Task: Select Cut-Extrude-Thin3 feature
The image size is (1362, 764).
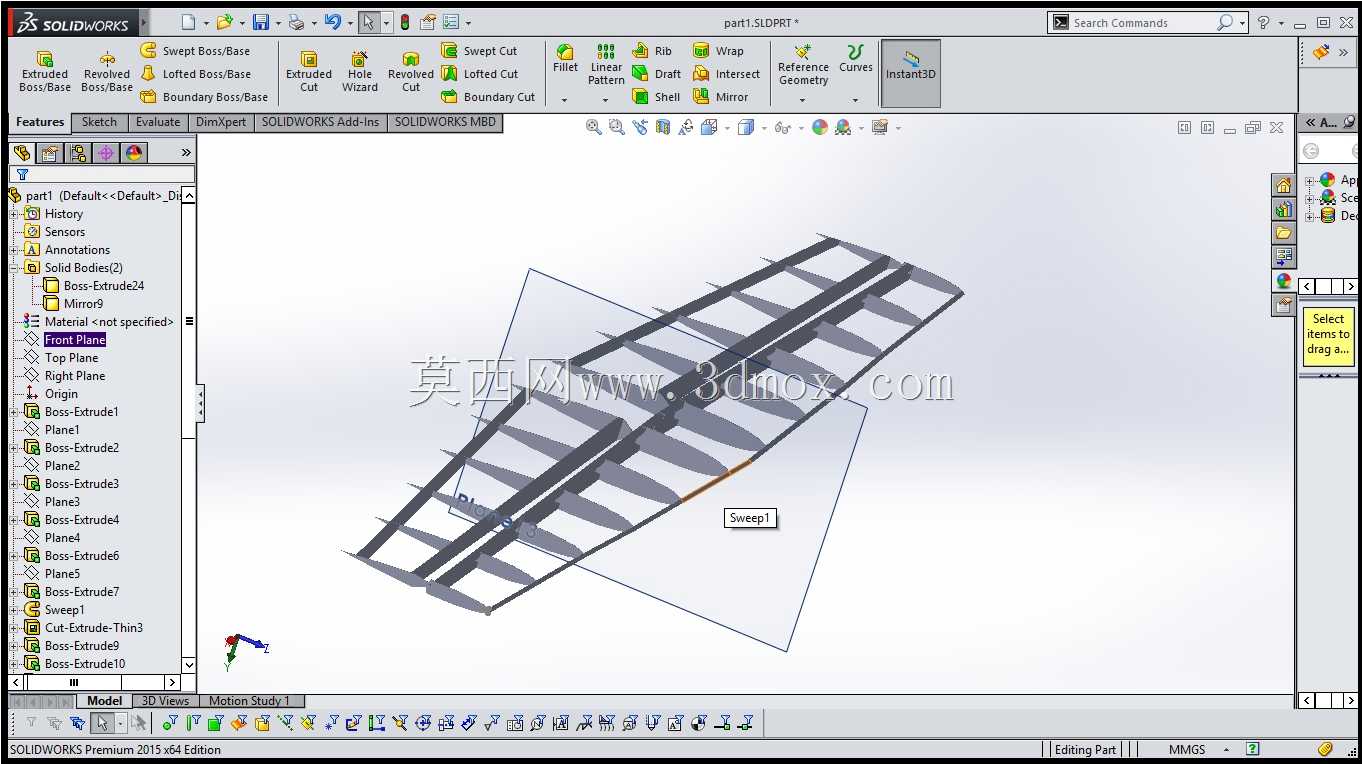Action: pyautogui.click(x=94, y=628)
